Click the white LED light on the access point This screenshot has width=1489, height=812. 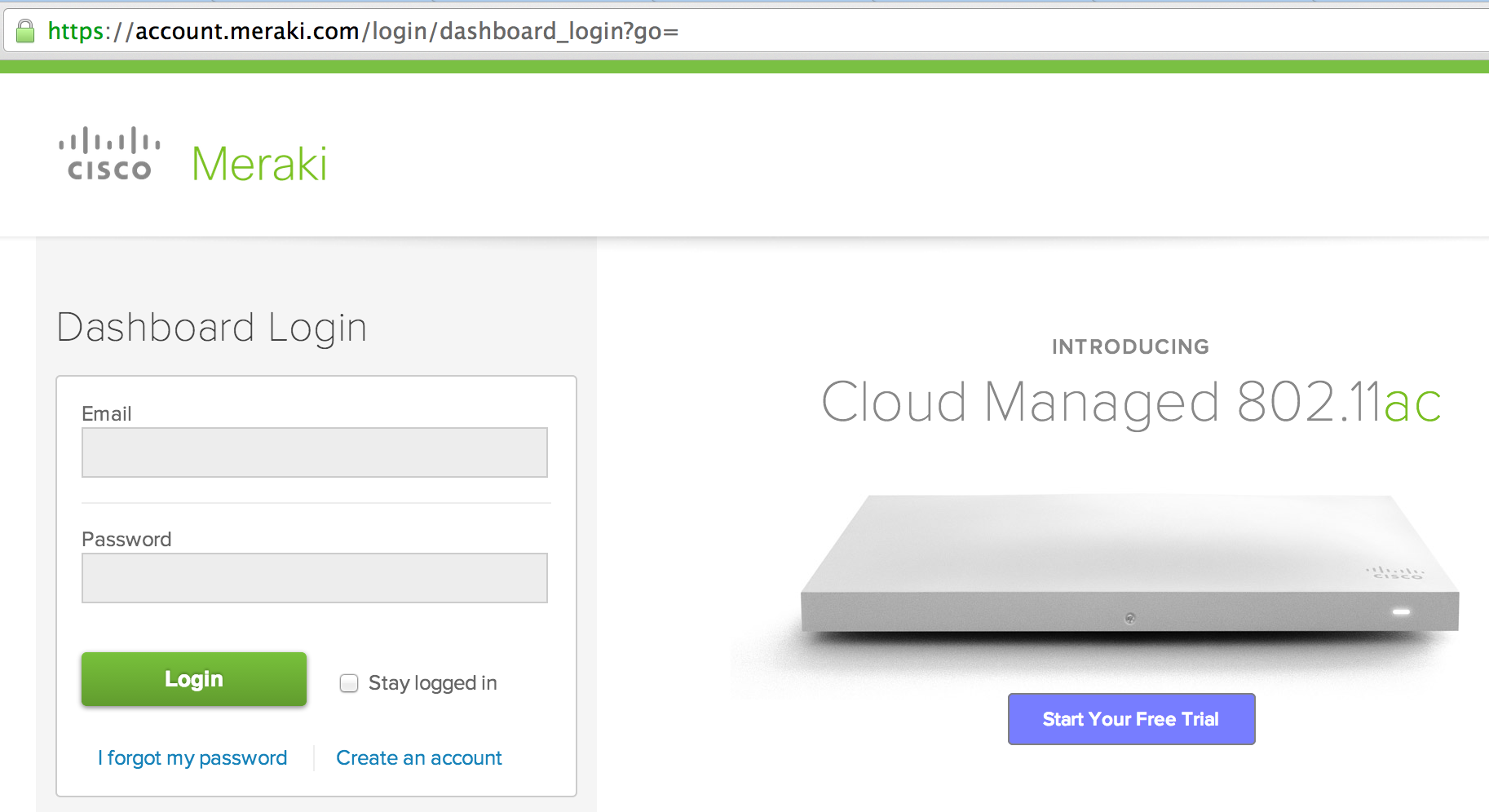(1401, 611)
